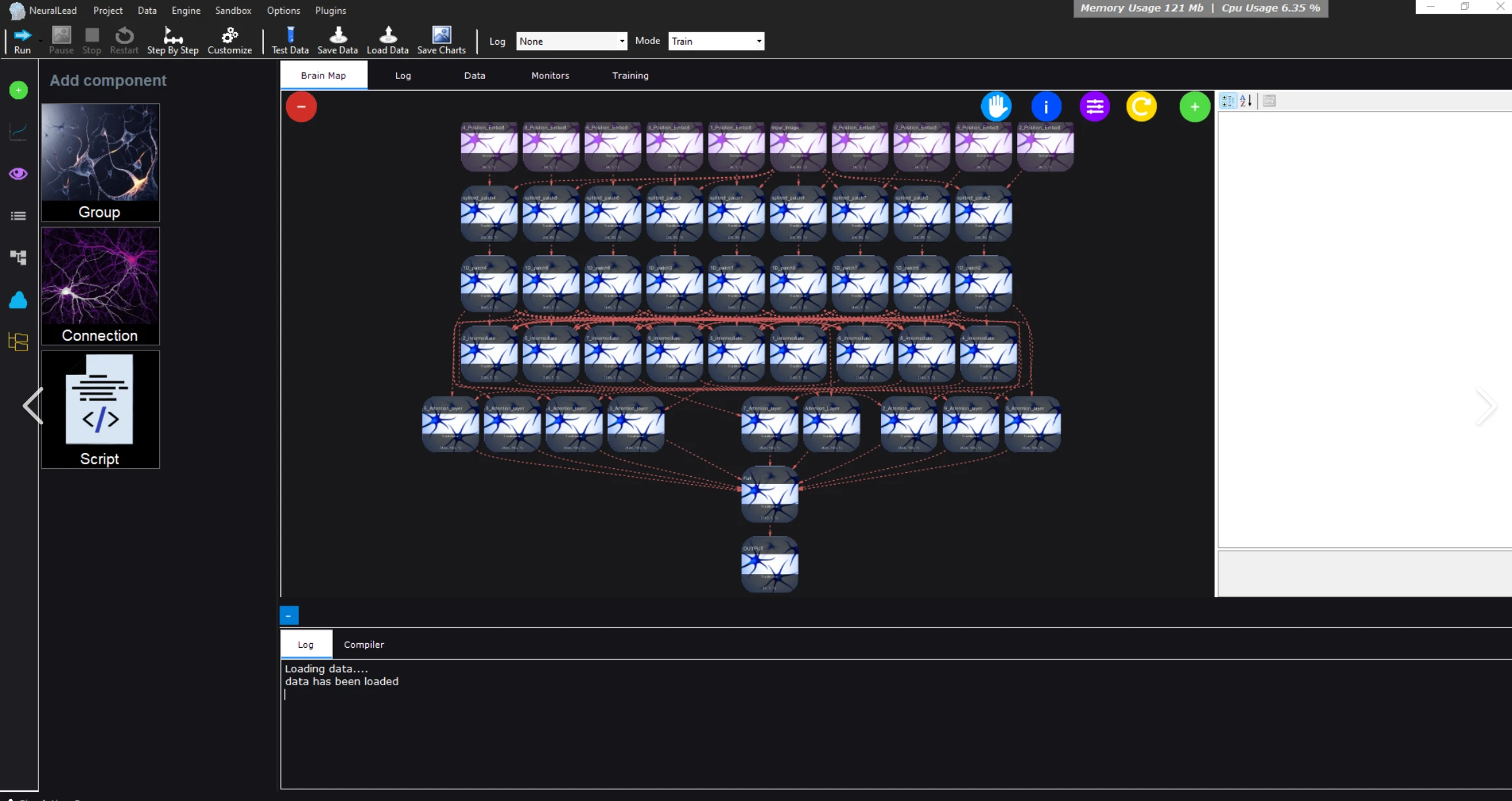The image size is (1512, 801).
Task: Click the blue info circle button
Action: click(1046, 107)
